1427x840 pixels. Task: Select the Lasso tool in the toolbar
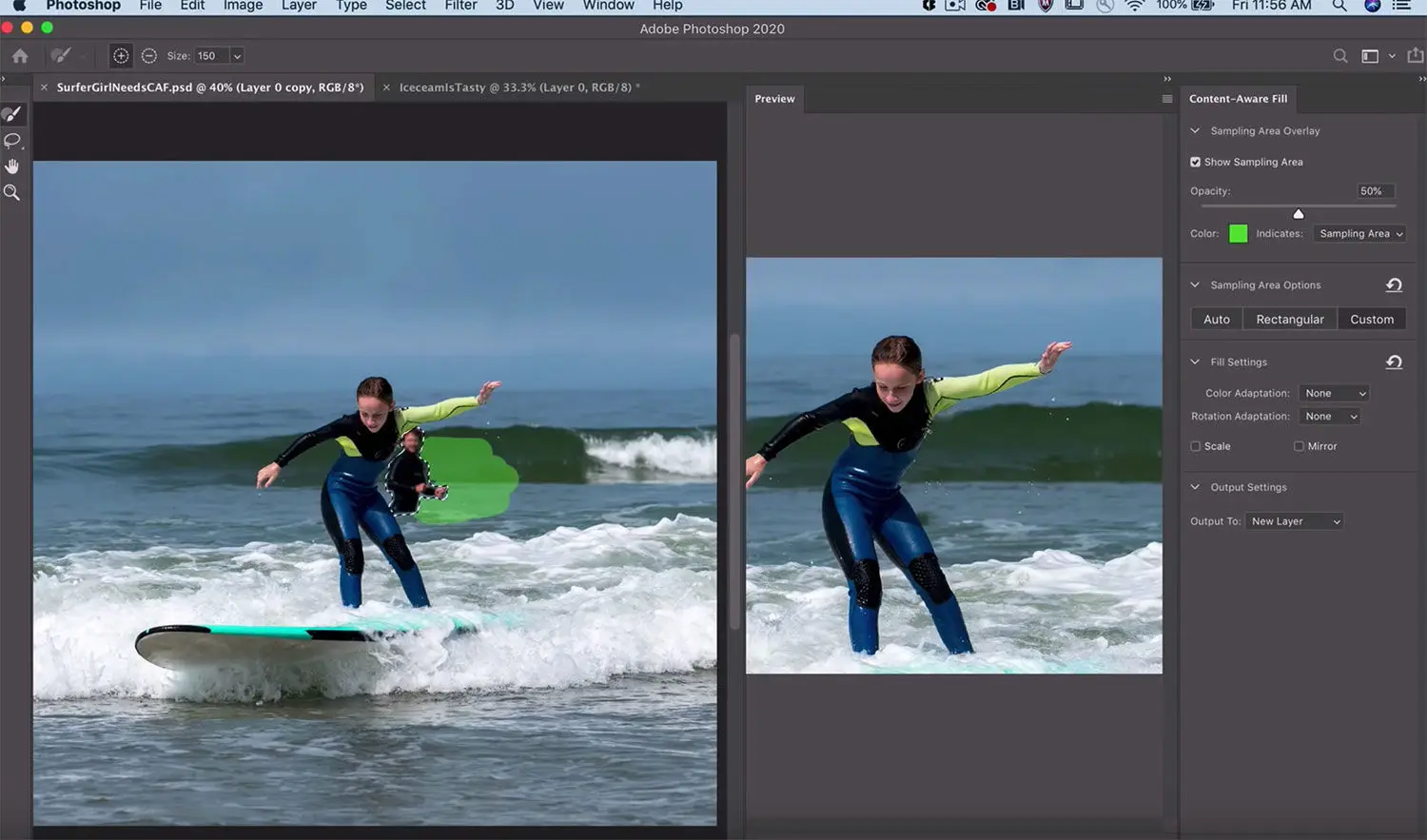click(13, 141)
